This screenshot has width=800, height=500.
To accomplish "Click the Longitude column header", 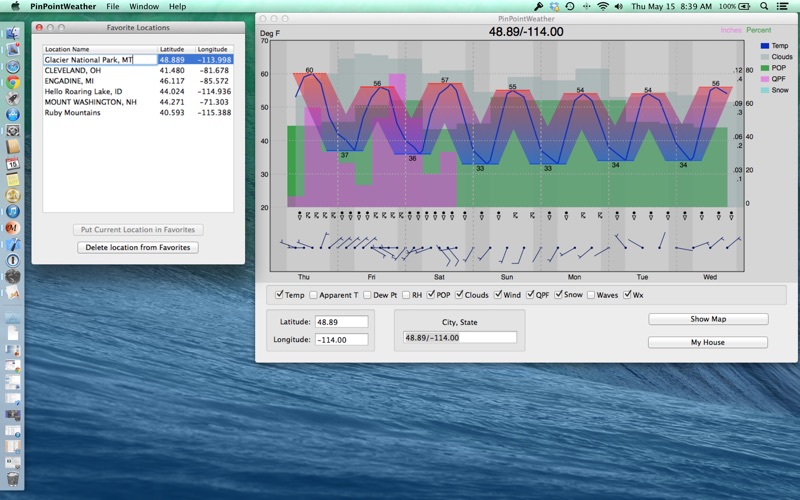I will (x=214, y=49).
